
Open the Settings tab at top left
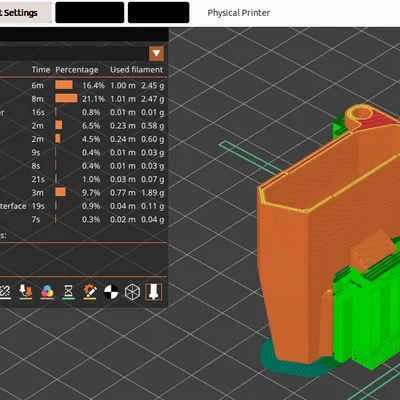click(x=25, y=13)
